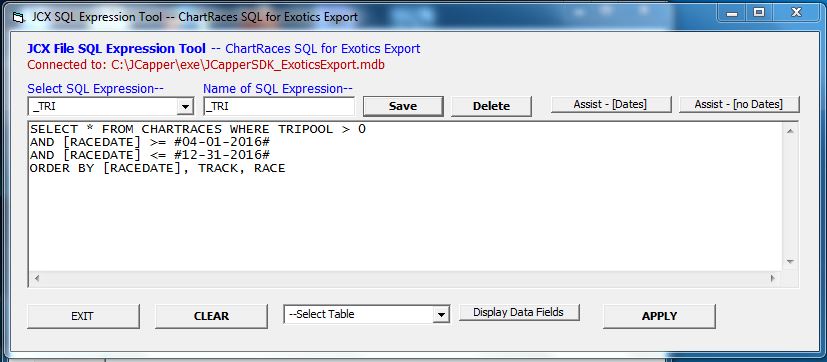Click the '<= #12-31-2016#' date line

pyautogui.click(x=150, y=155)
